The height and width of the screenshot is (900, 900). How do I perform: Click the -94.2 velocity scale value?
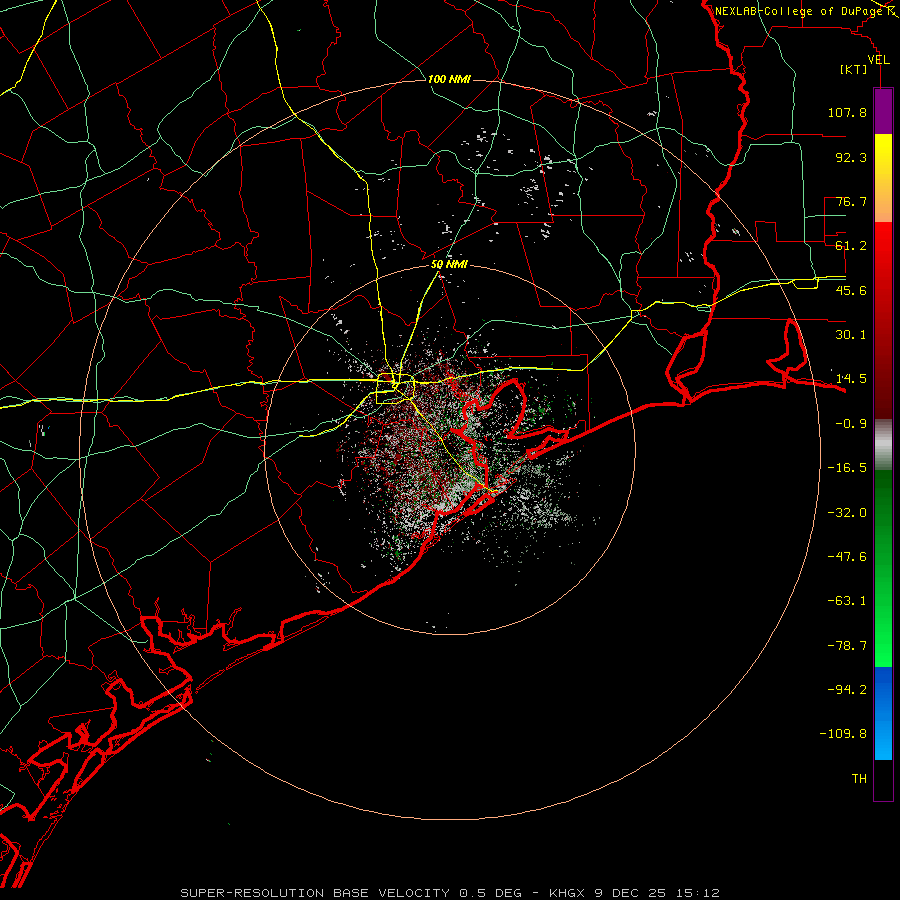847,690
